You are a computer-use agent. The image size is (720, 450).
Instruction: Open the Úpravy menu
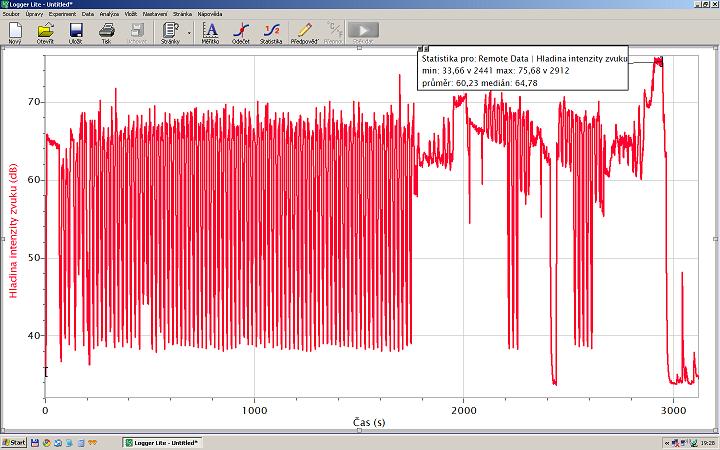(34, 14)
